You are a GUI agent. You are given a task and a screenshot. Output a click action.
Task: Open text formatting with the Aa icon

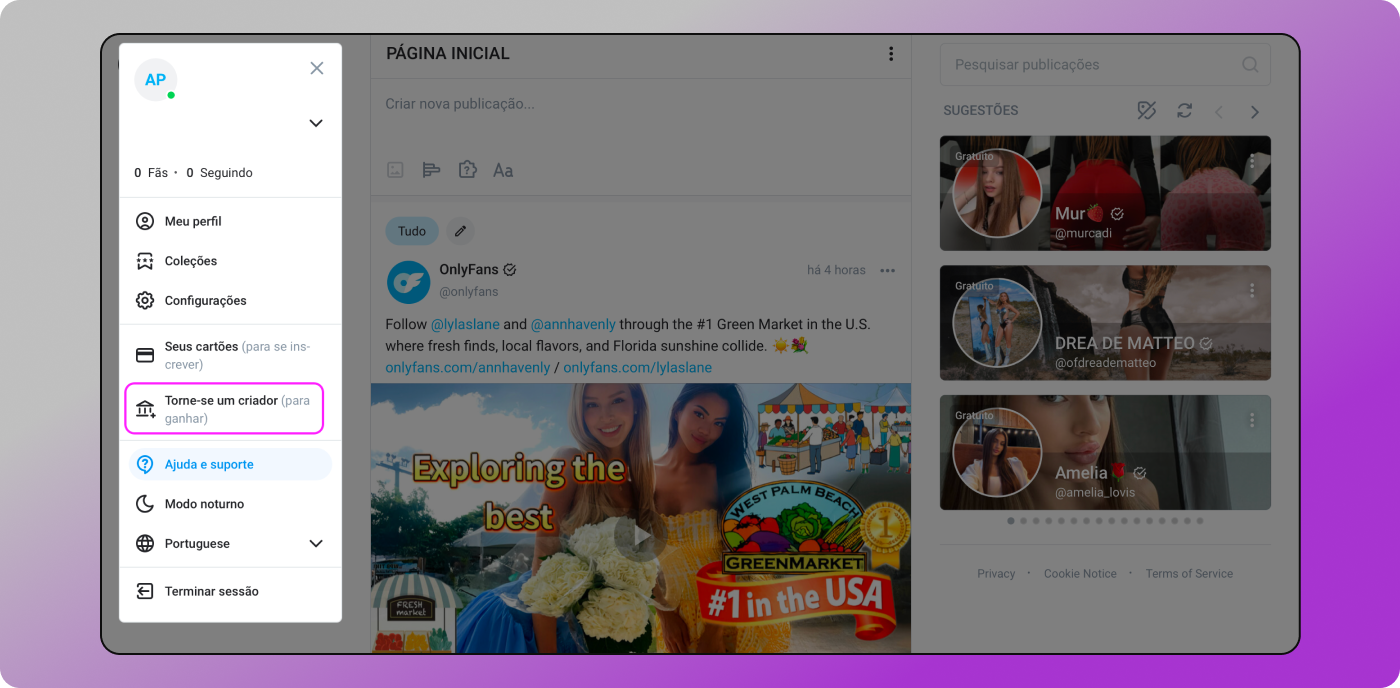coord(503,169)
